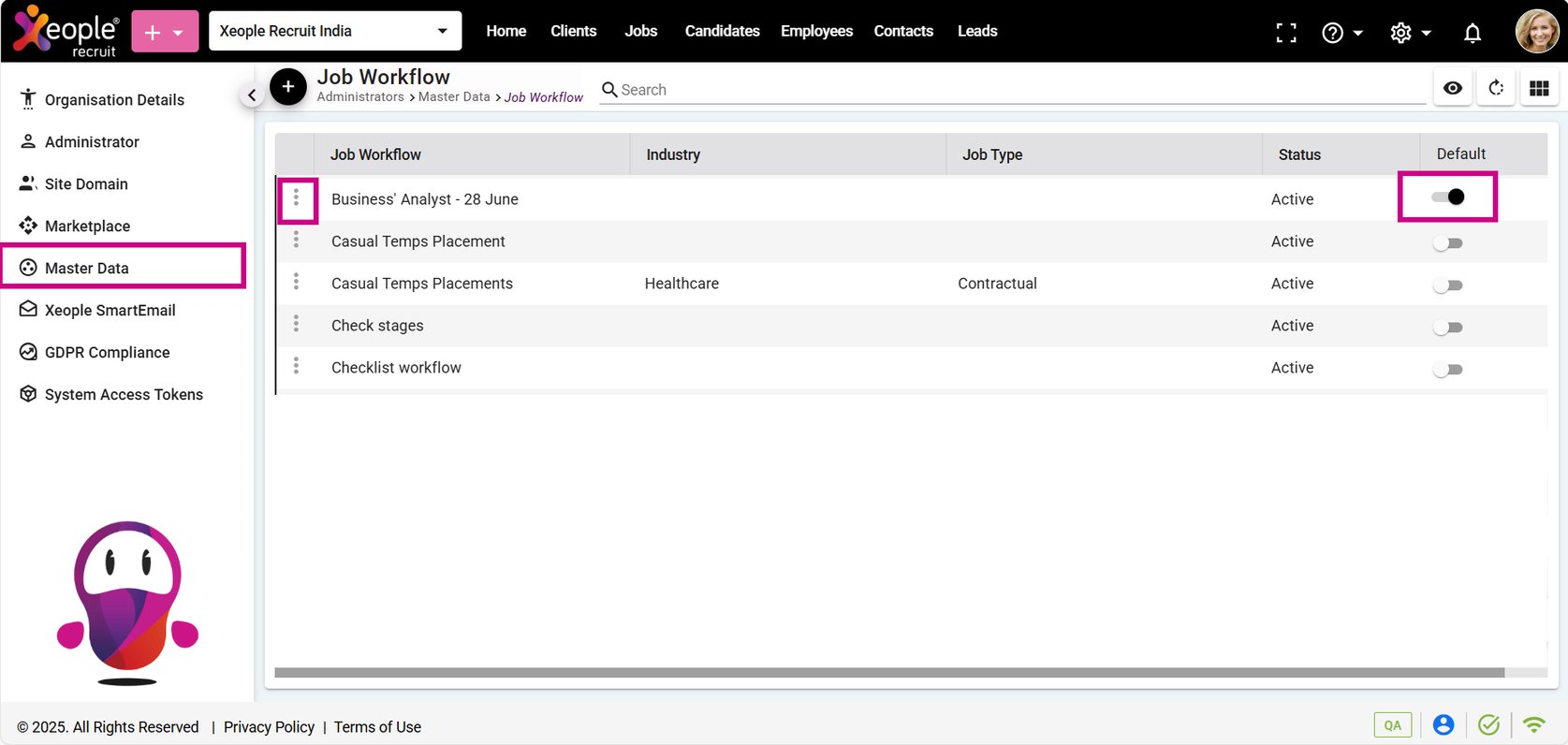Open the notifications bell
The height and width of the screenshot is (745, 1568).
coord(1473,33)
